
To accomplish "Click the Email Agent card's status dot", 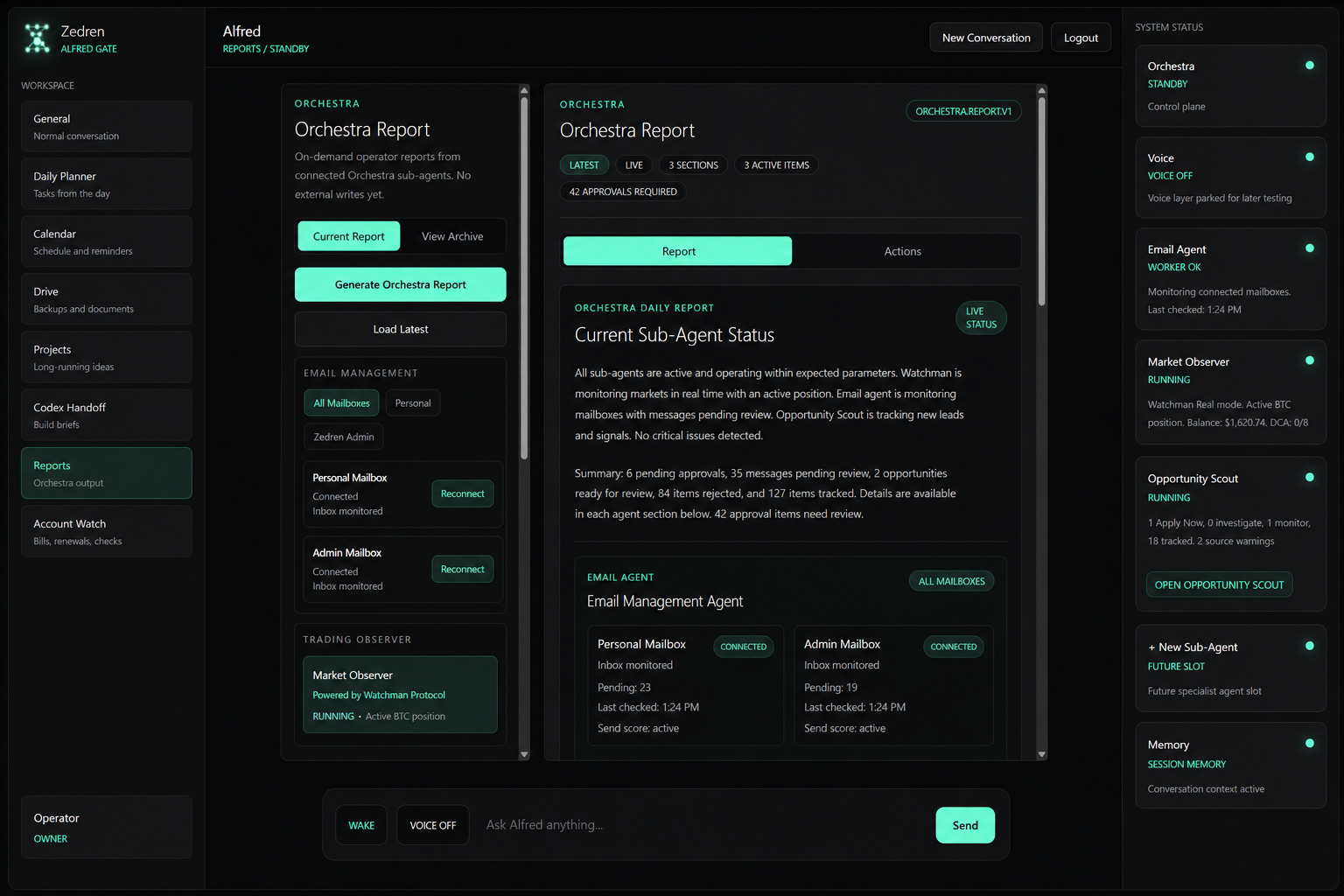I will coord(1310,248).
